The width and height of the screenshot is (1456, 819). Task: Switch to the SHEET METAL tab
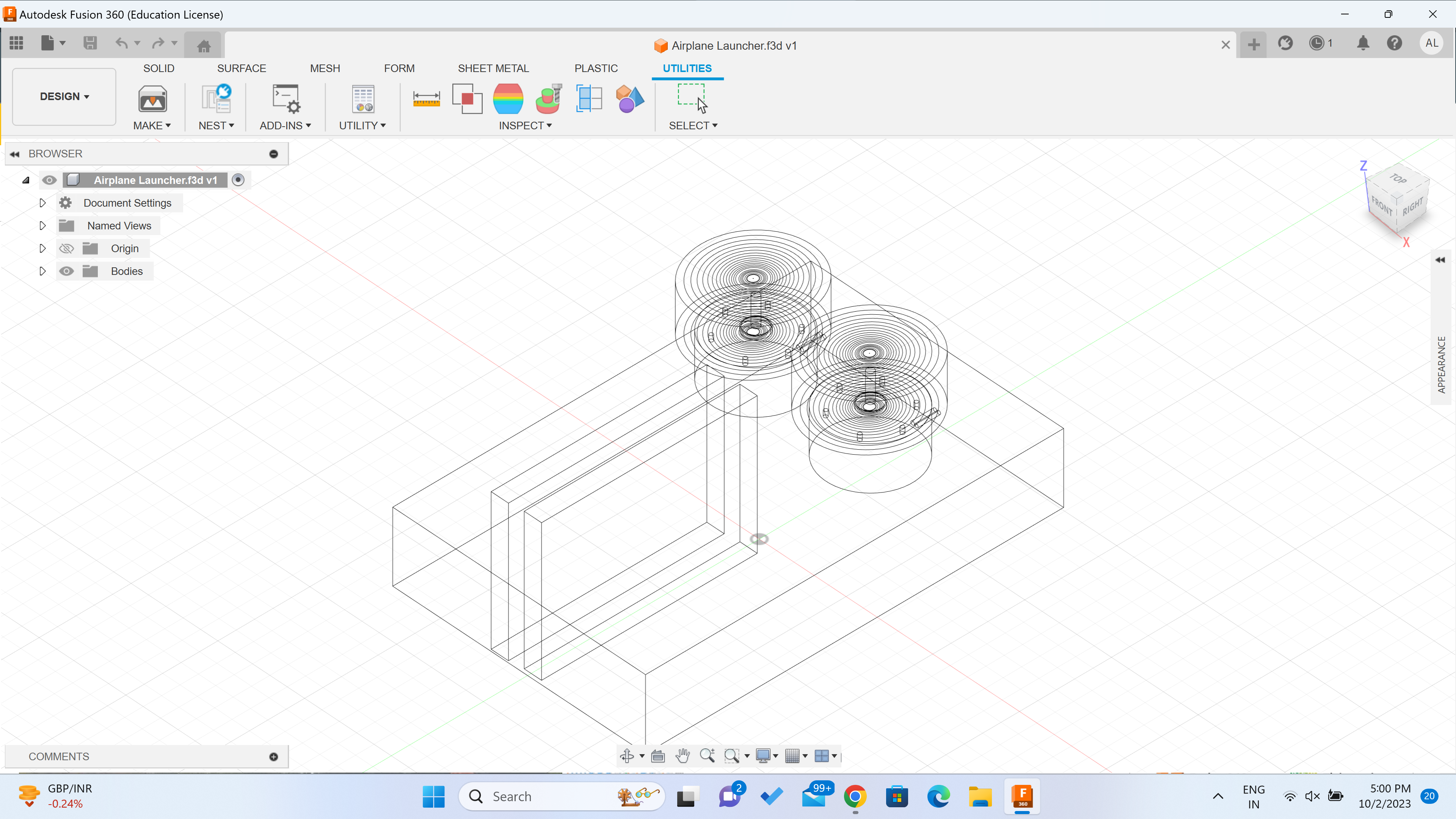(x=493, y=68)
